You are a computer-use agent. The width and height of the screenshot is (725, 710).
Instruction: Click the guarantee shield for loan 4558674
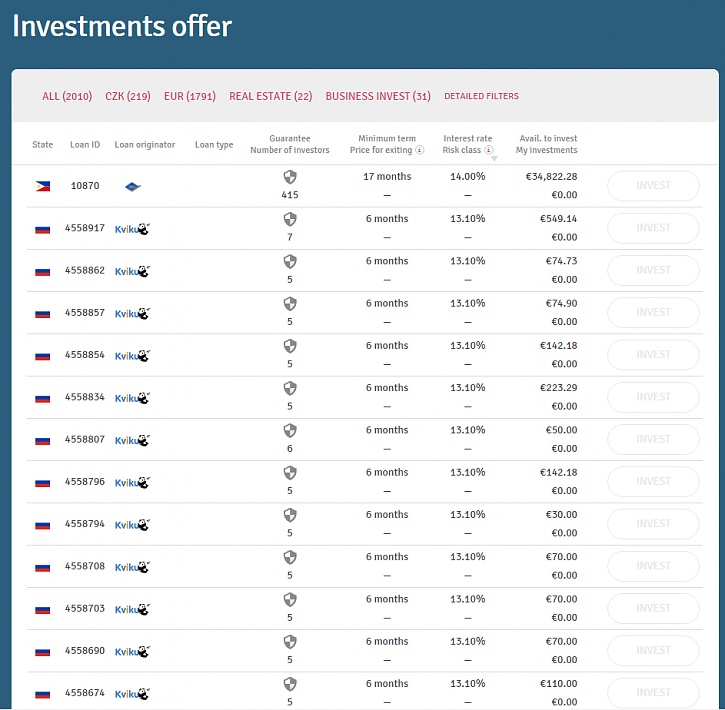[290, 684]
